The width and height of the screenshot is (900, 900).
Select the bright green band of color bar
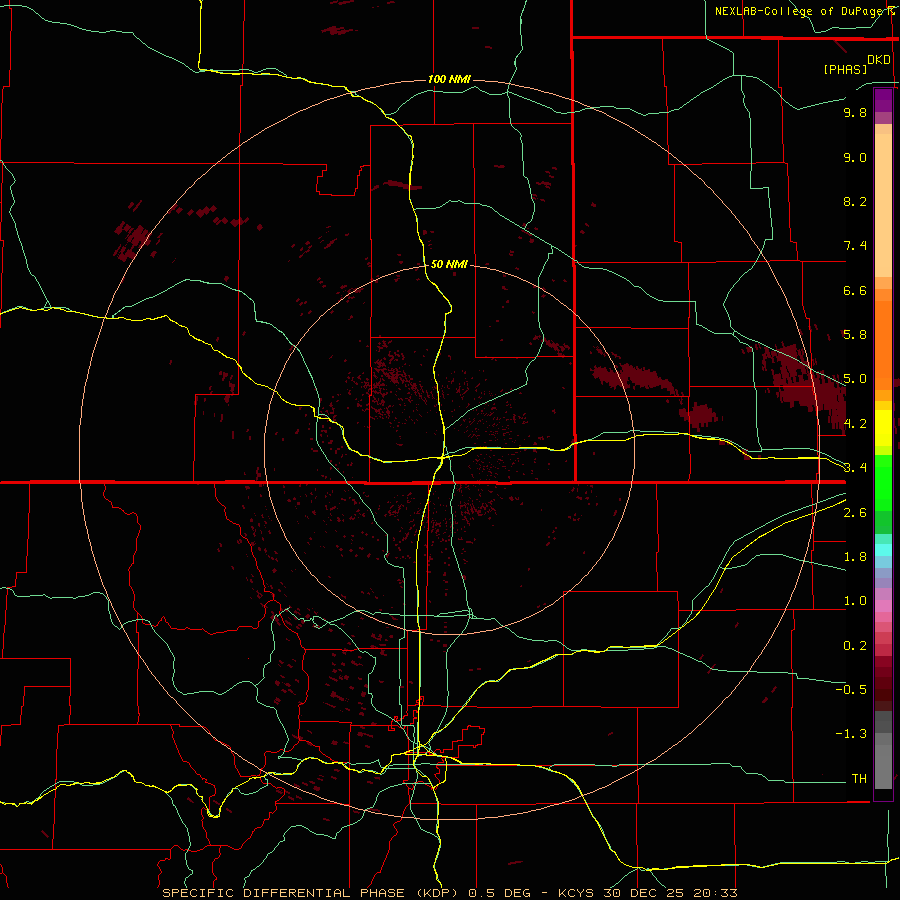883,483
